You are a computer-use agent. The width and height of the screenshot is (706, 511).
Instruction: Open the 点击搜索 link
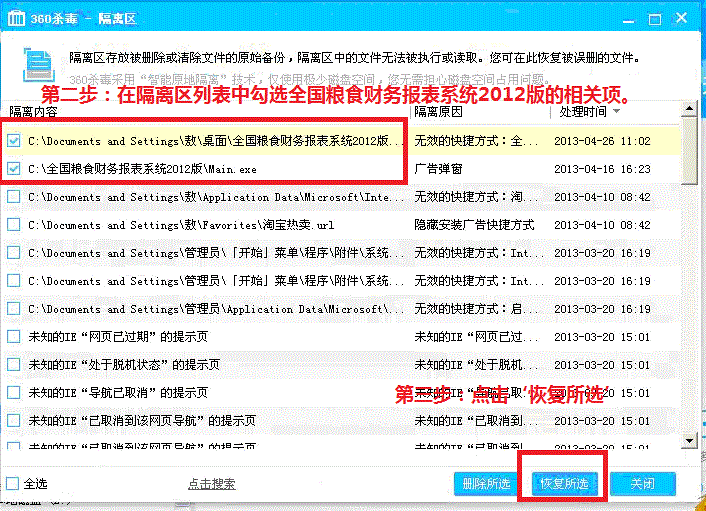pyautogui.click(x=212, y=484)
